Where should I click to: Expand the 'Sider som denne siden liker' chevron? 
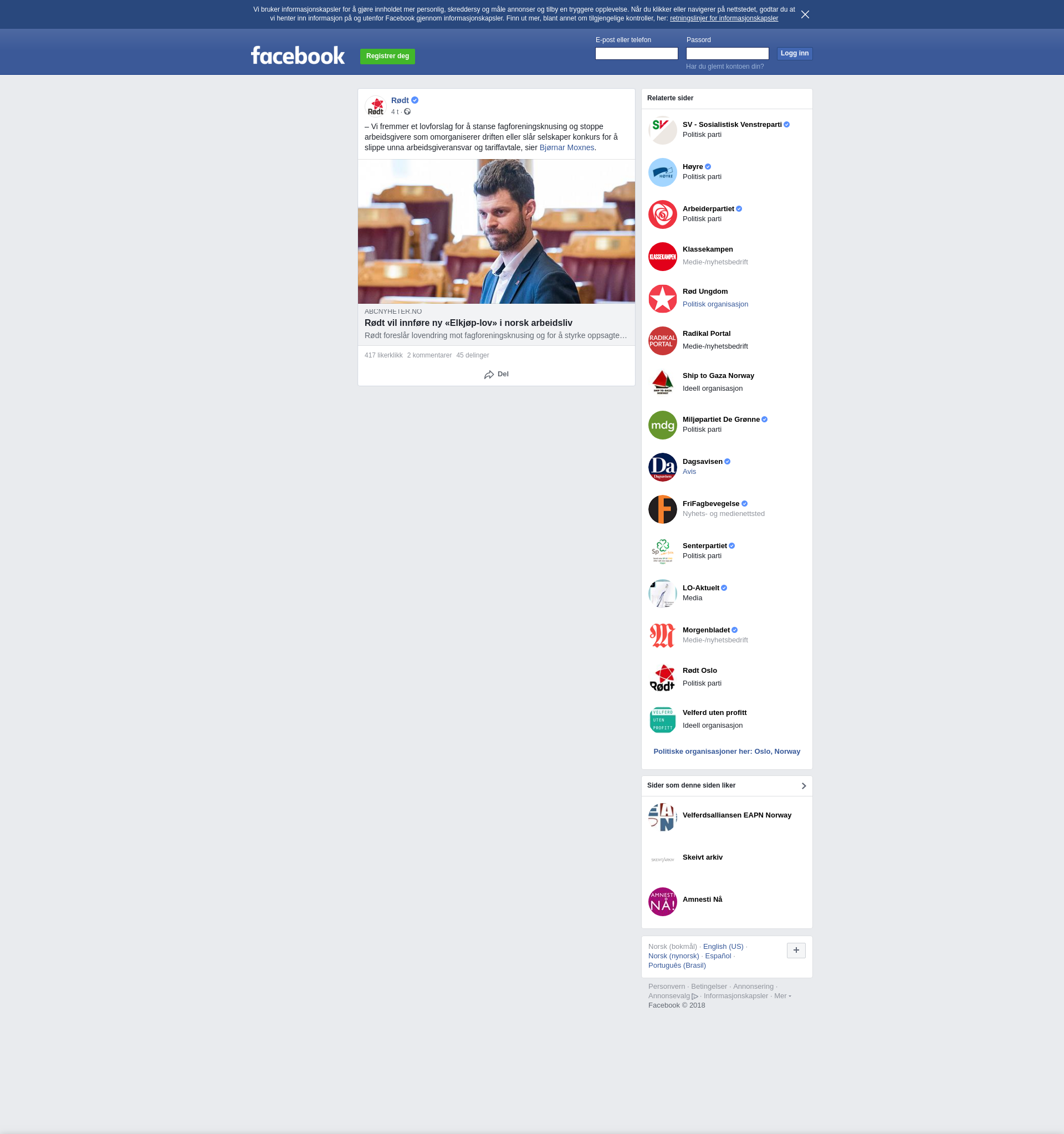pos(804,786)
